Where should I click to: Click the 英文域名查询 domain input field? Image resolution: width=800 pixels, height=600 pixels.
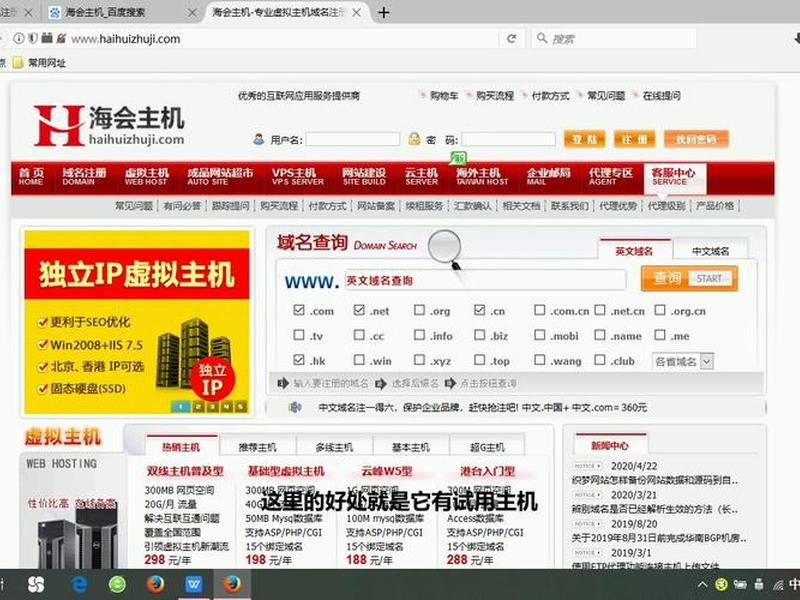pos(485,280)
